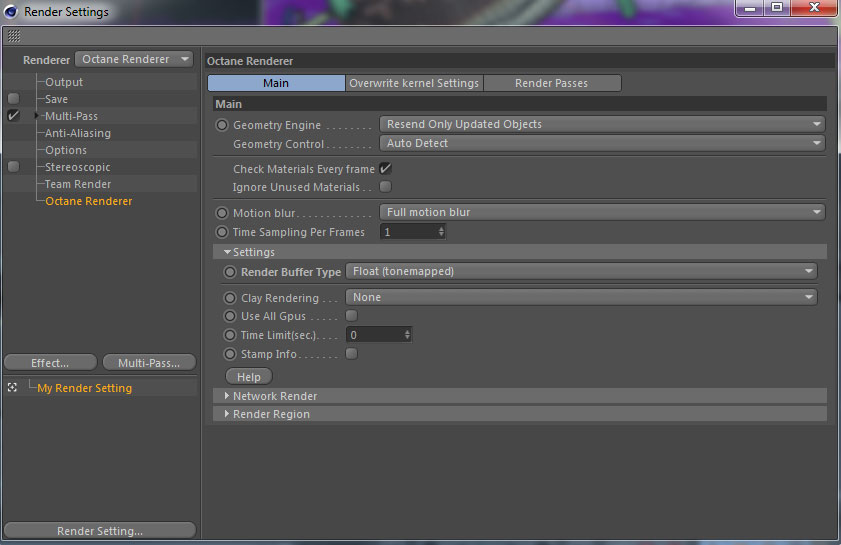Click the Help button
The width and height of the screenshot is (841, 545).
coord(249,377)
